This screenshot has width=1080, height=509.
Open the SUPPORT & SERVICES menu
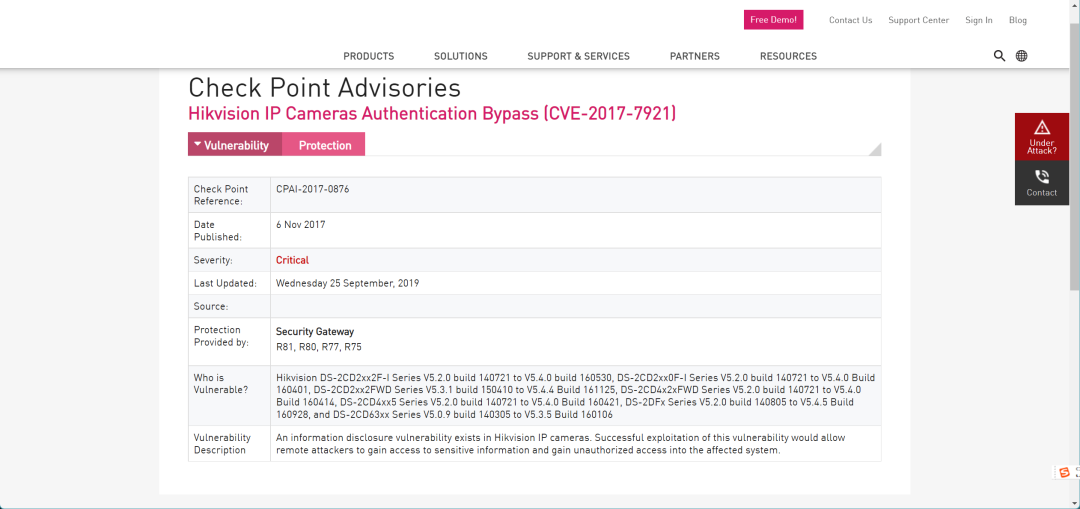click(x=579, y=56)
